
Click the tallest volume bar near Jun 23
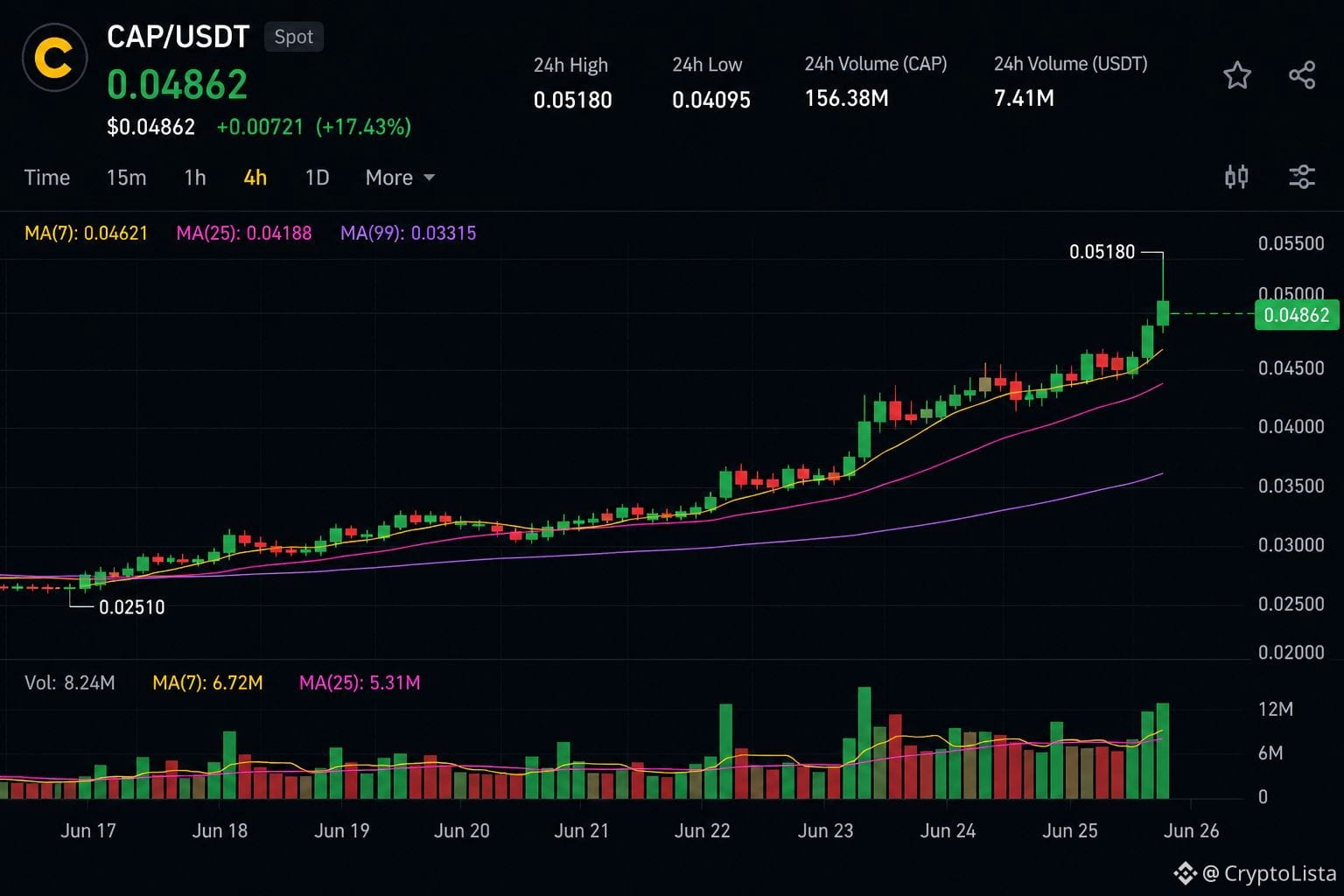864,742
